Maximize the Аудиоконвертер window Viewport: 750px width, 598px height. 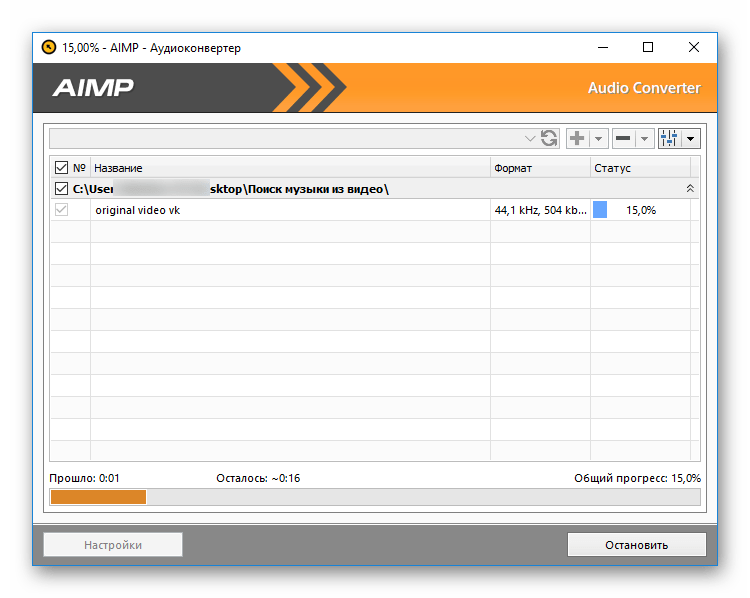click(x=648, y=47)
